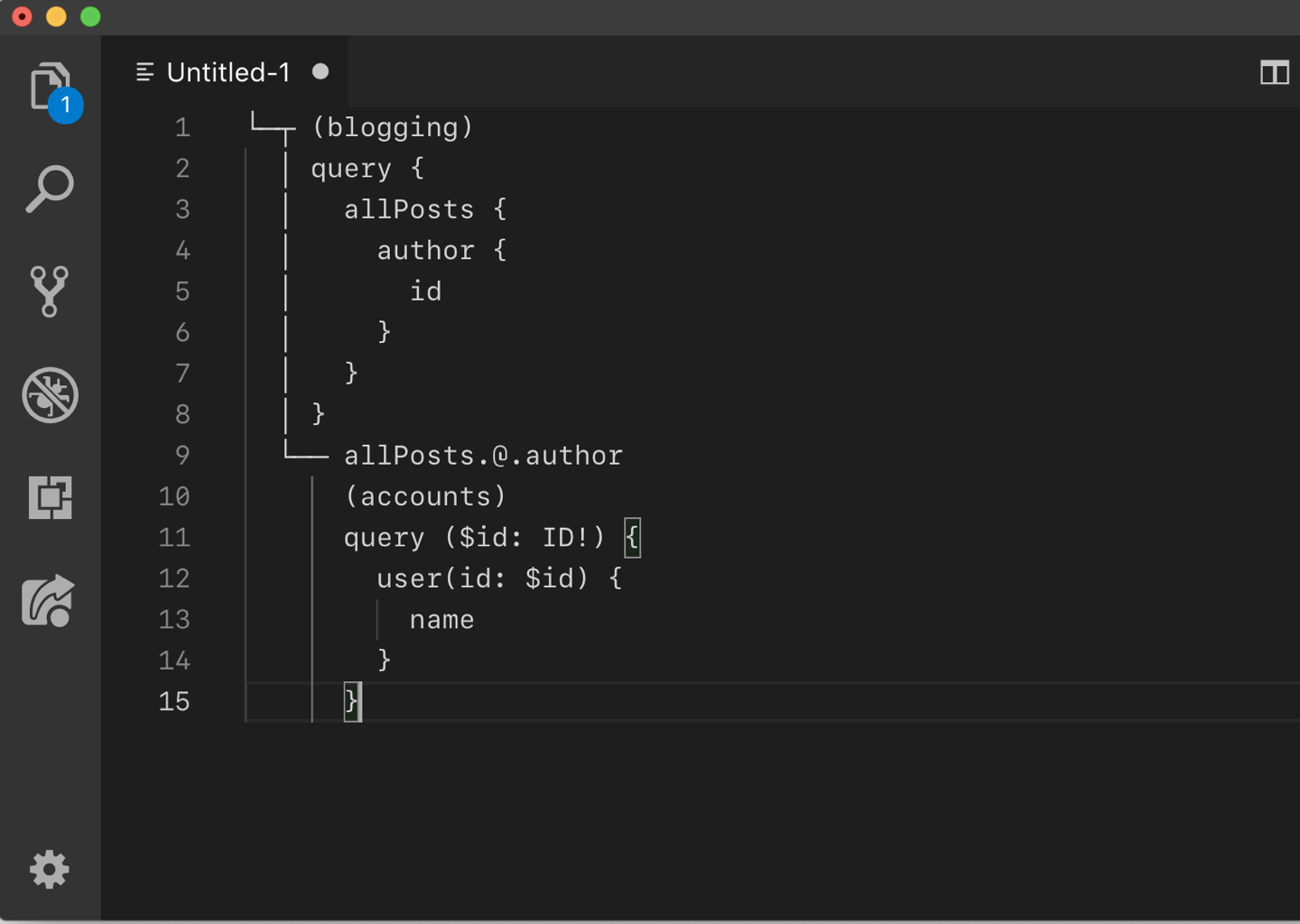Open the Search panel

tap(50, 189)
